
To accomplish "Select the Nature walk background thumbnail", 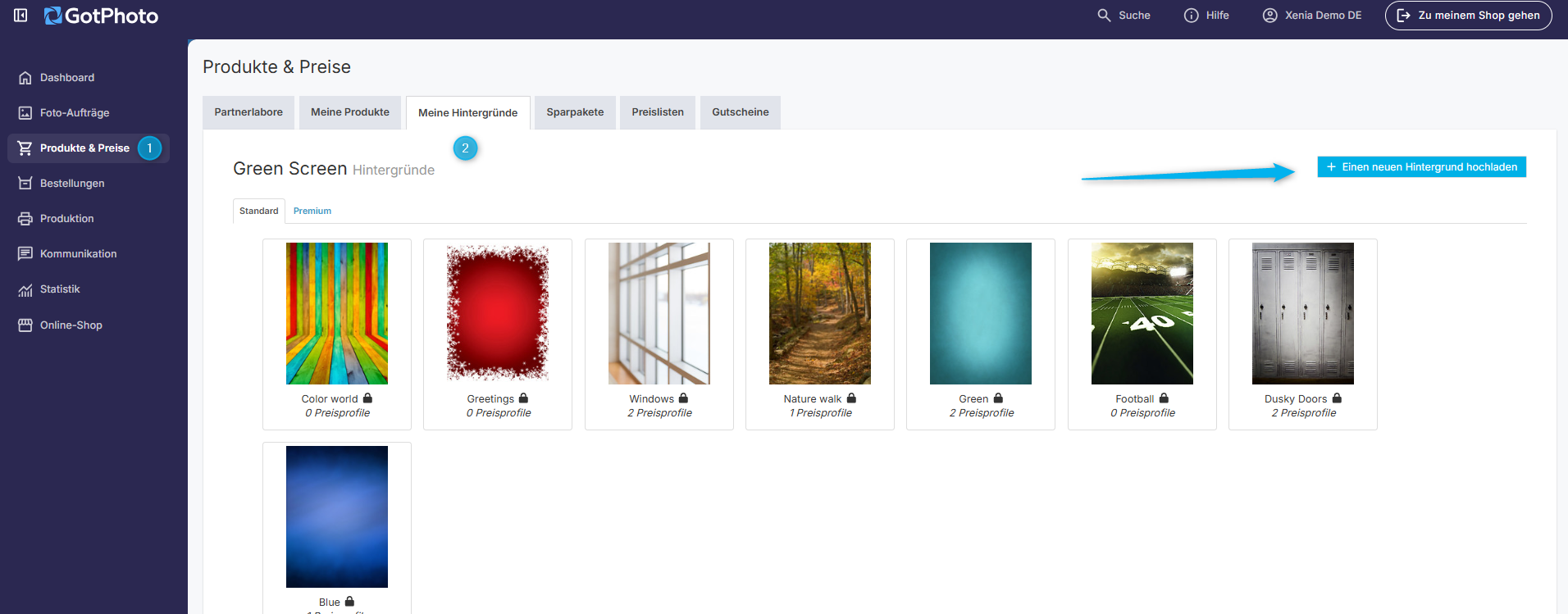I will coord(820,313).
